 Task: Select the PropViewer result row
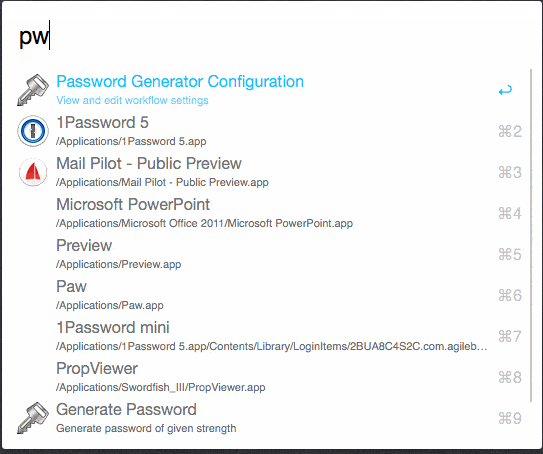(270, 377)
